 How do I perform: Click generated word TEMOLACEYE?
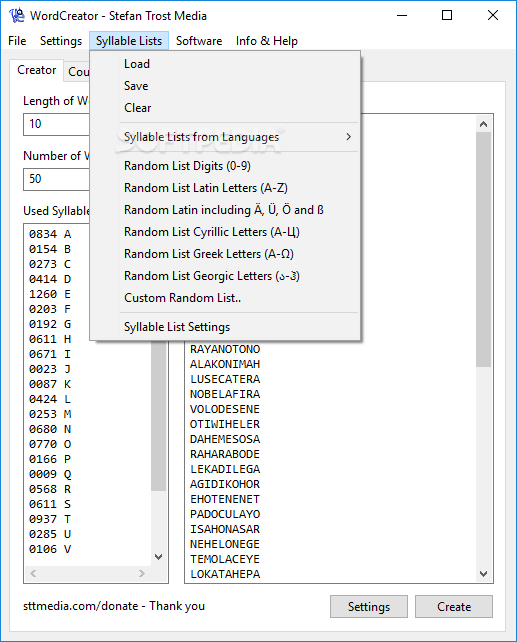tap(225, 559)
